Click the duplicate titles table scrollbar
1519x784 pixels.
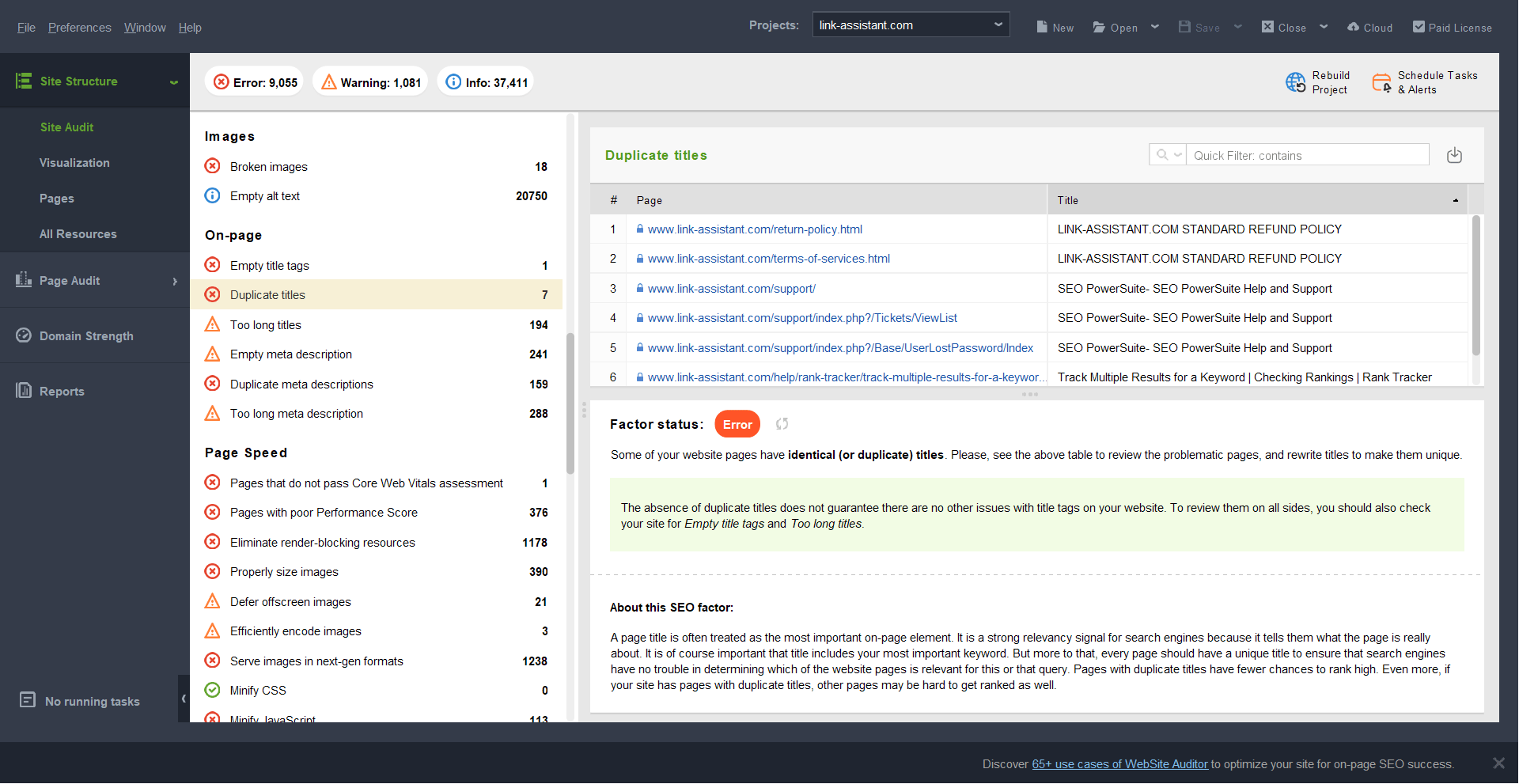click(1475, 285)
